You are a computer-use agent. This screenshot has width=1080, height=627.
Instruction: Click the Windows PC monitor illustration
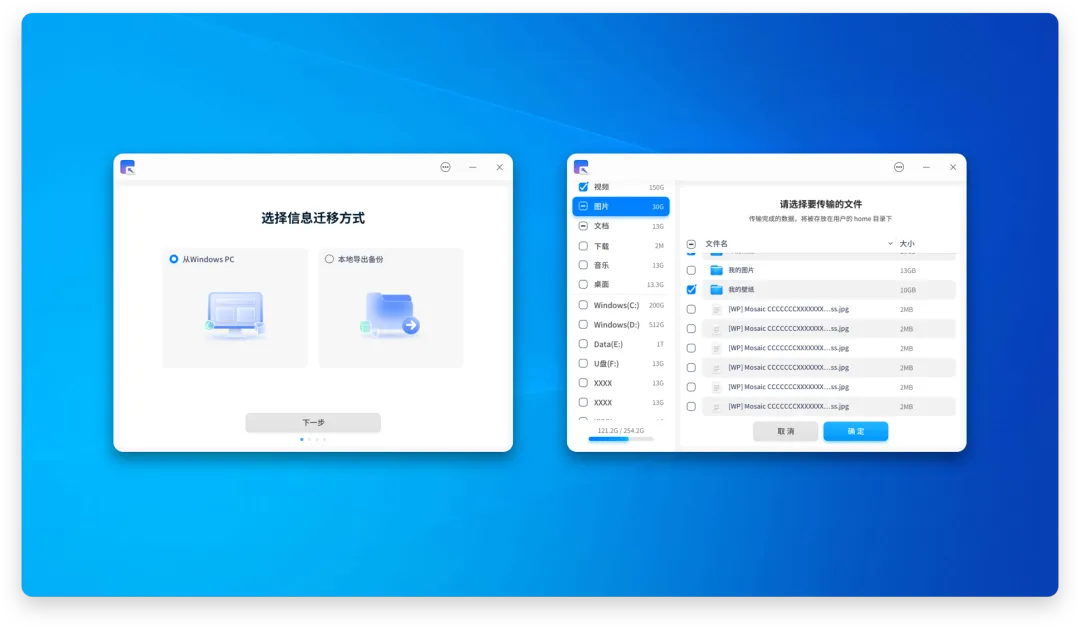click(235, 315)
